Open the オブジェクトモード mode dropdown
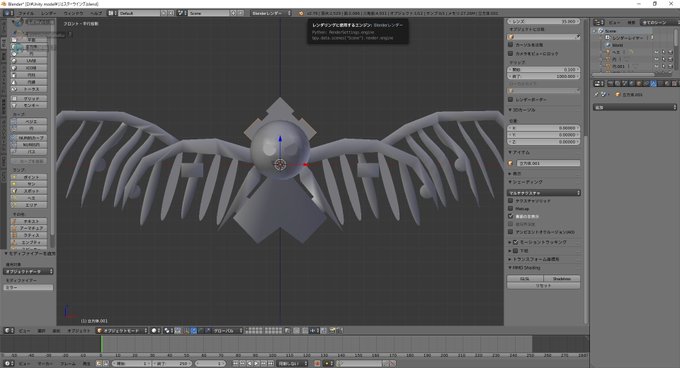This screenshot has width=680, height=368. coord(122,330)
